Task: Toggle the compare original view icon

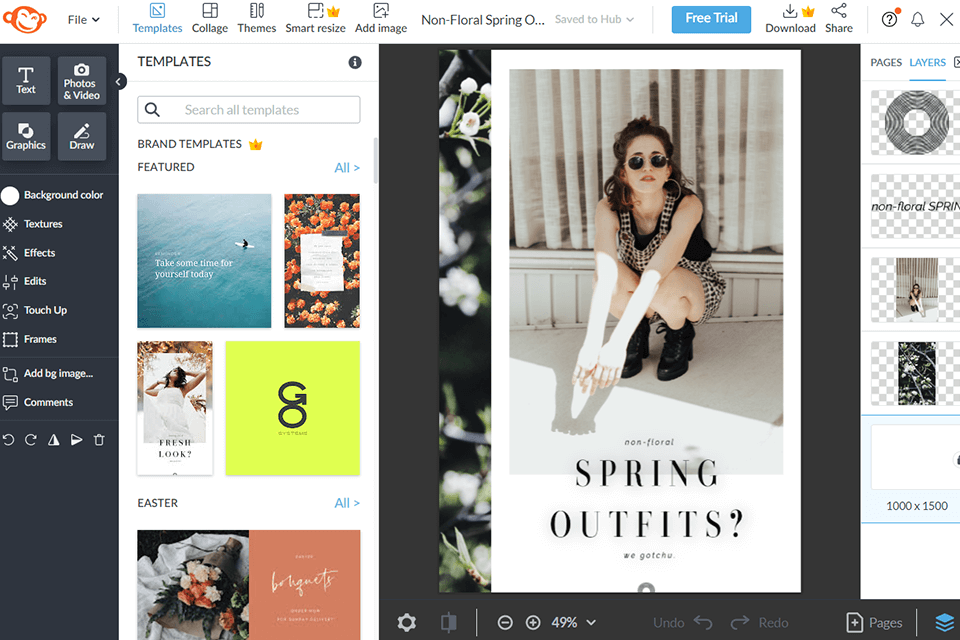Action: pos(449,623)
